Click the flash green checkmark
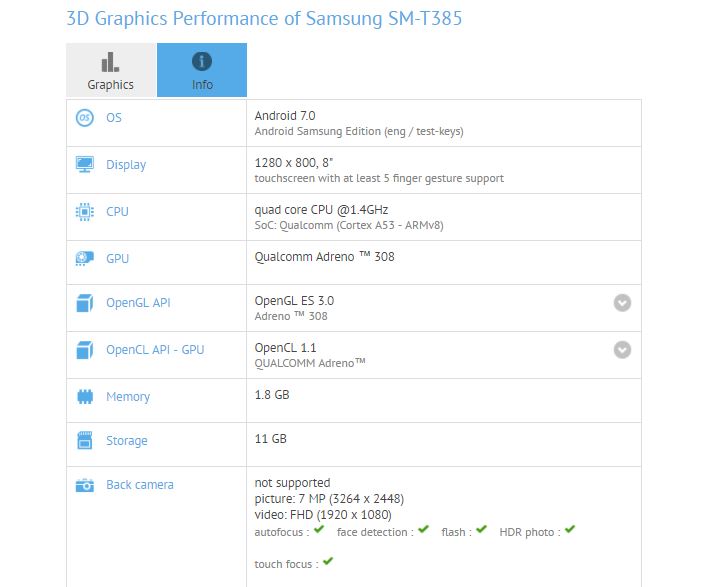This screenshot has height=587, width=712. [x=481, y=529]
